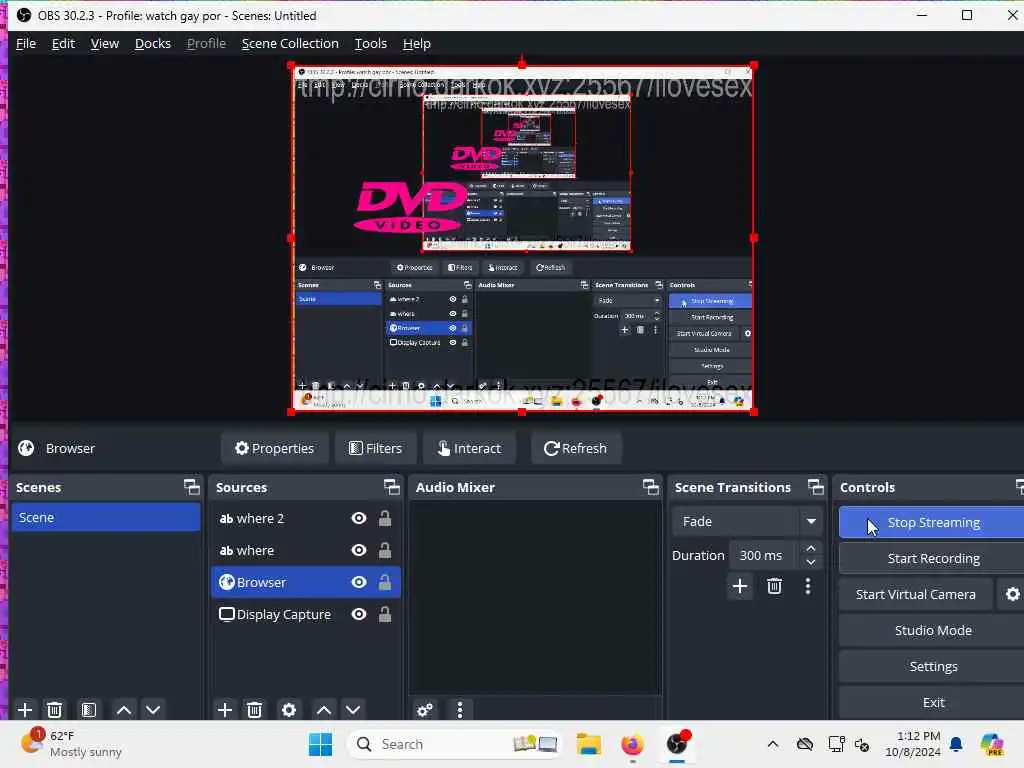The width and height of the screenshot is (1024, 768).
Task: Lock the 'where 2' source
Action: click(x=385, y=518)
